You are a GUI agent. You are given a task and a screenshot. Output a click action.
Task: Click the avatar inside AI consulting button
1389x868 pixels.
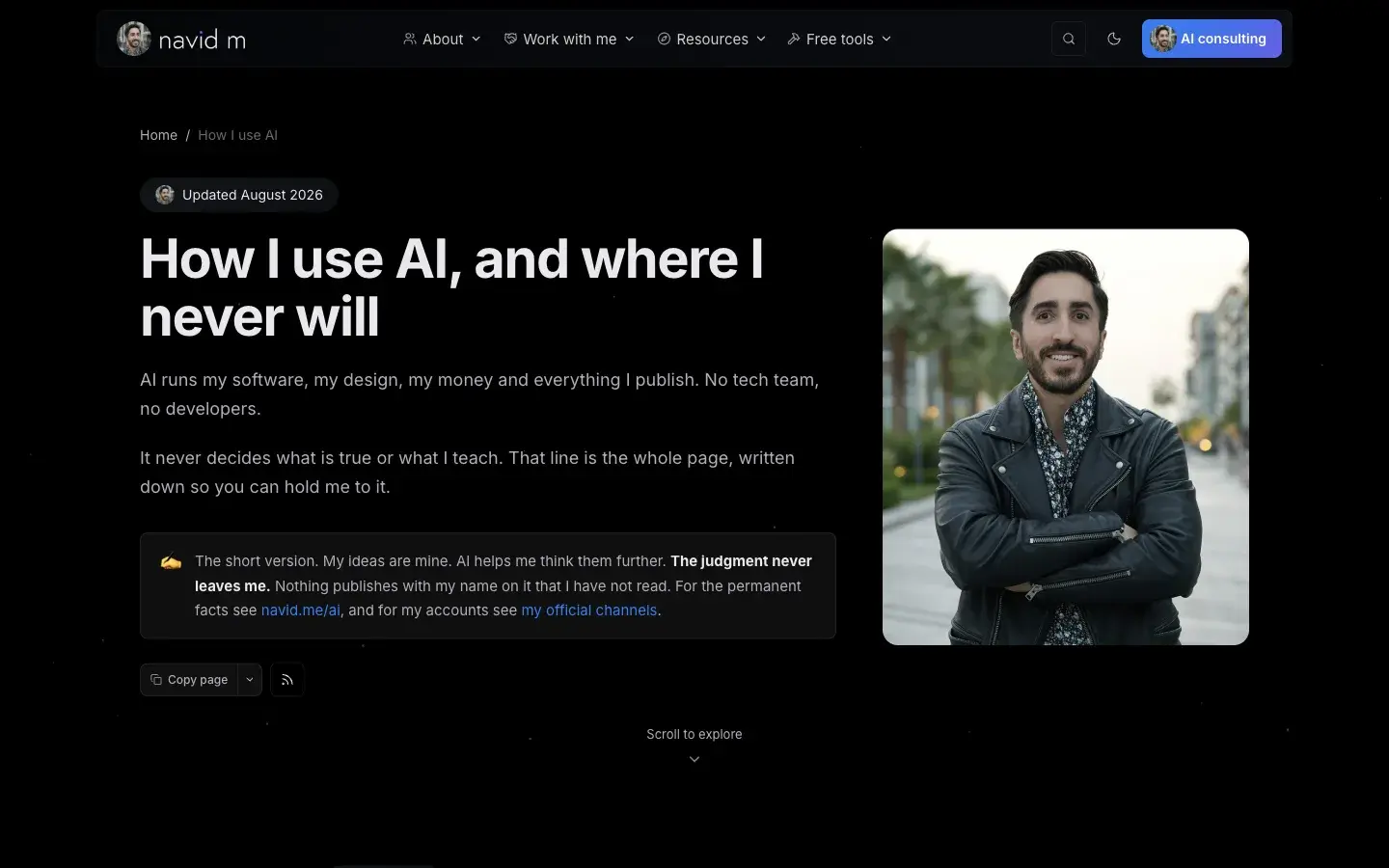coord(1163,39)
